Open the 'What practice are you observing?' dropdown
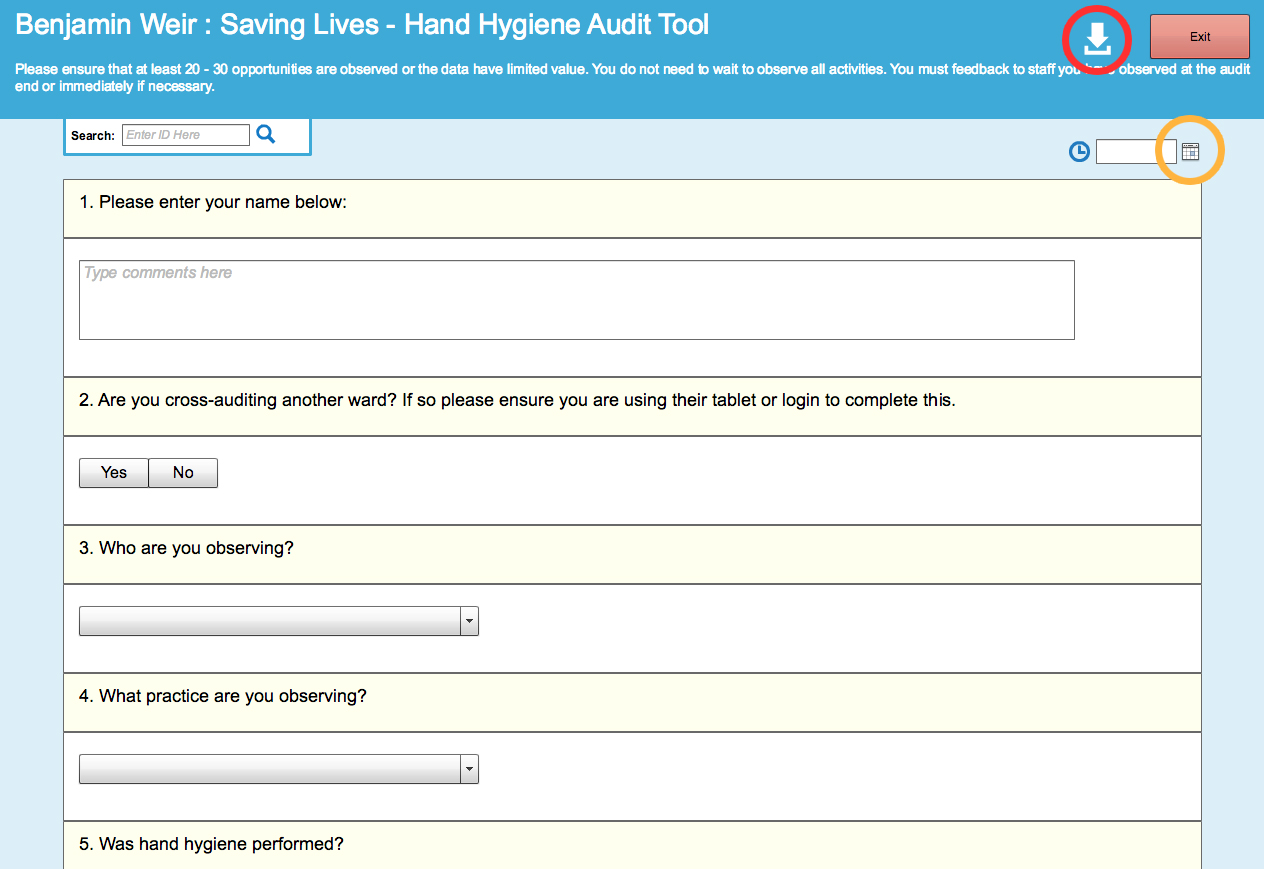 (x=279, y=769)
